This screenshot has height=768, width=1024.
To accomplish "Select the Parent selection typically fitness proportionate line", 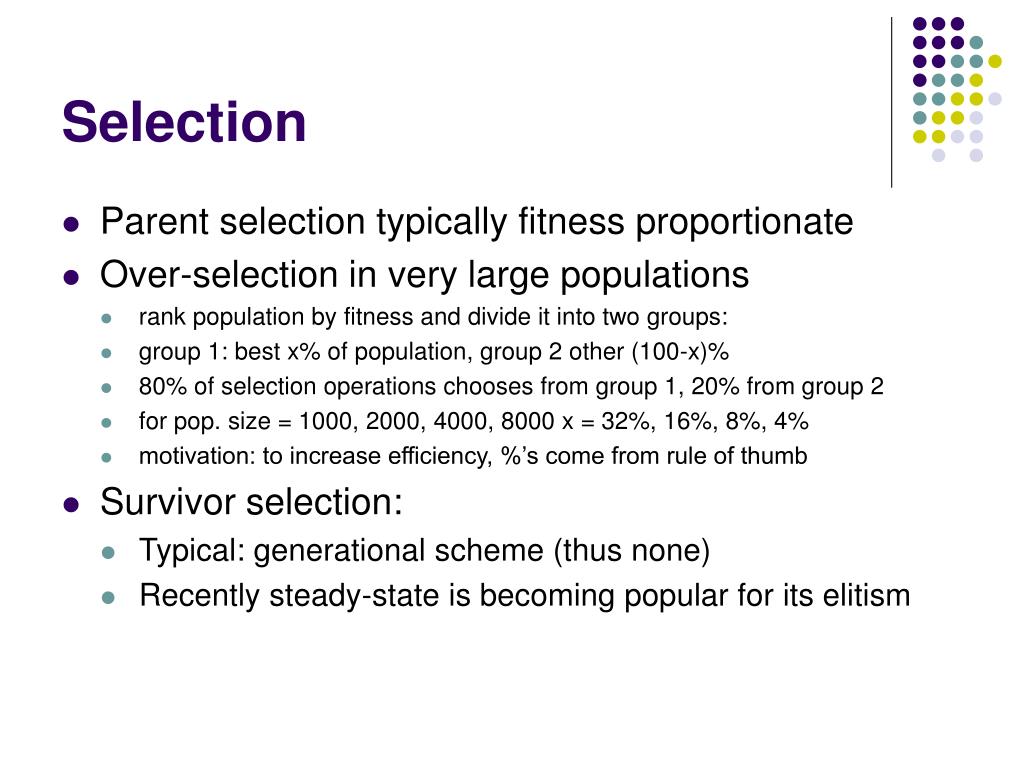I will tap(477, 222).
